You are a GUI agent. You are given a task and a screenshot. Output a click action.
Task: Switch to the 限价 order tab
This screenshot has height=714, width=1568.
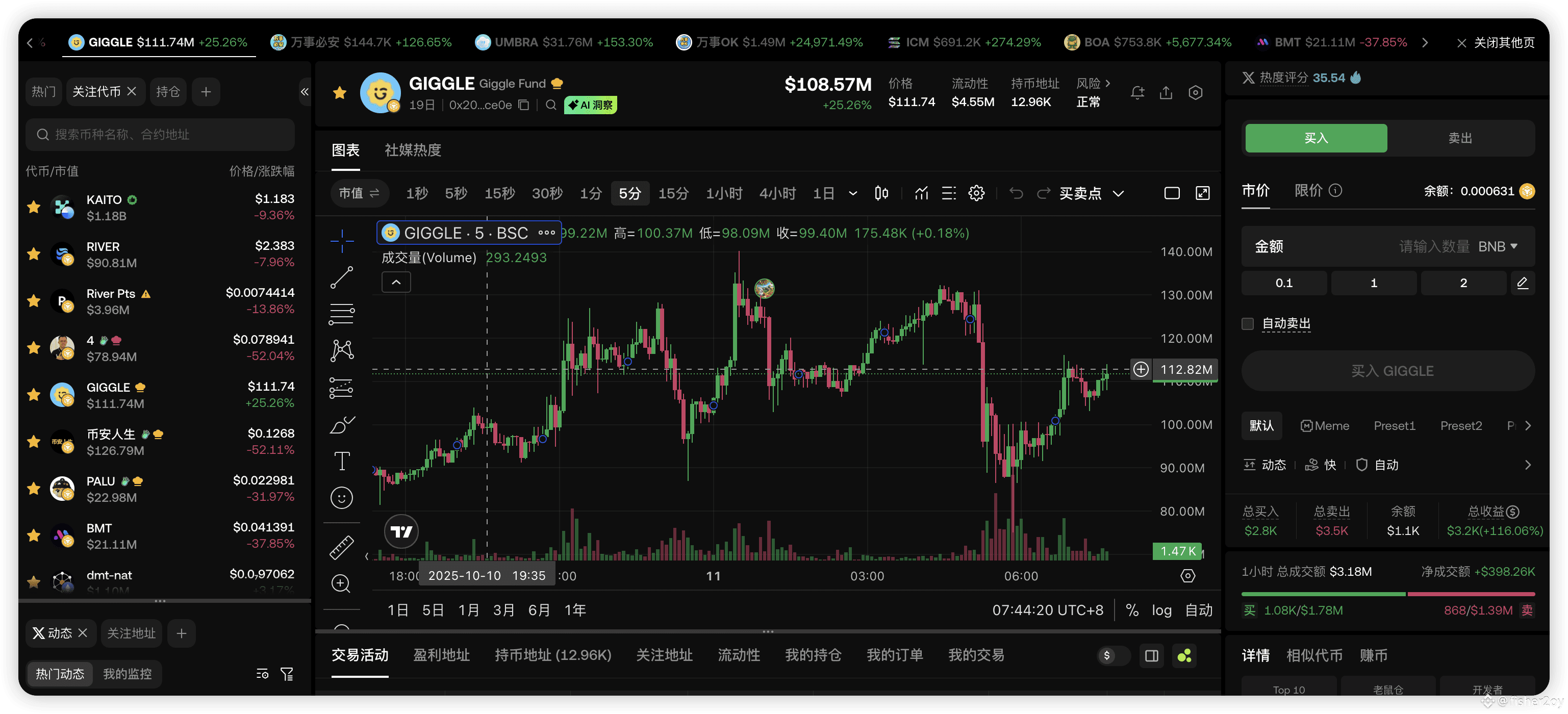coord(1308,191)
